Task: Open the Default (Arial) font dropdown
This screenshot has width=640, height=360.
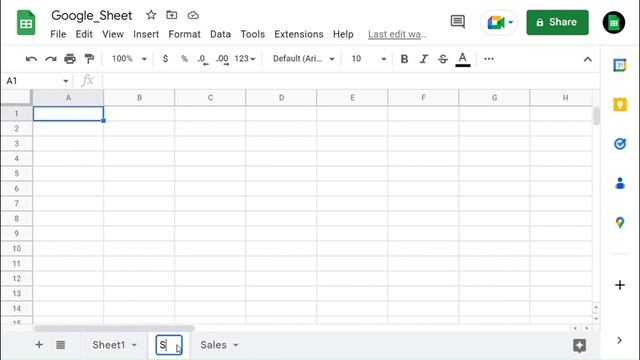Action: (304, 59)
